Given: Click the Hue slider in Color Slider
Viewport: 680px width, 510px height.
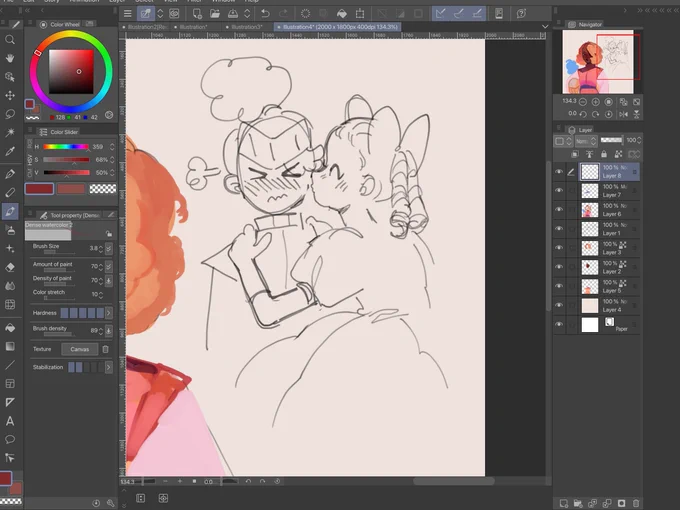Looking at the screenshot, I should pyautogui.click(x=66, y=147).
